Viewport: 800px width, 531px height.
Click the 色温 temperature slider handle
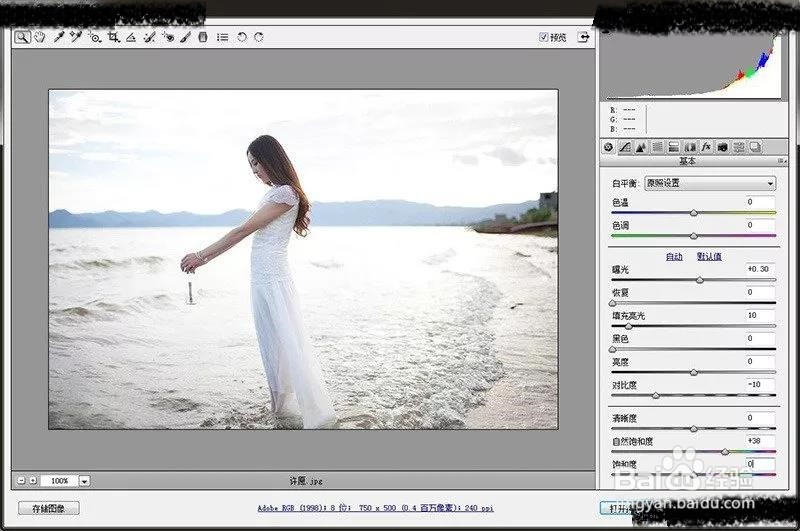pos(694,213)
